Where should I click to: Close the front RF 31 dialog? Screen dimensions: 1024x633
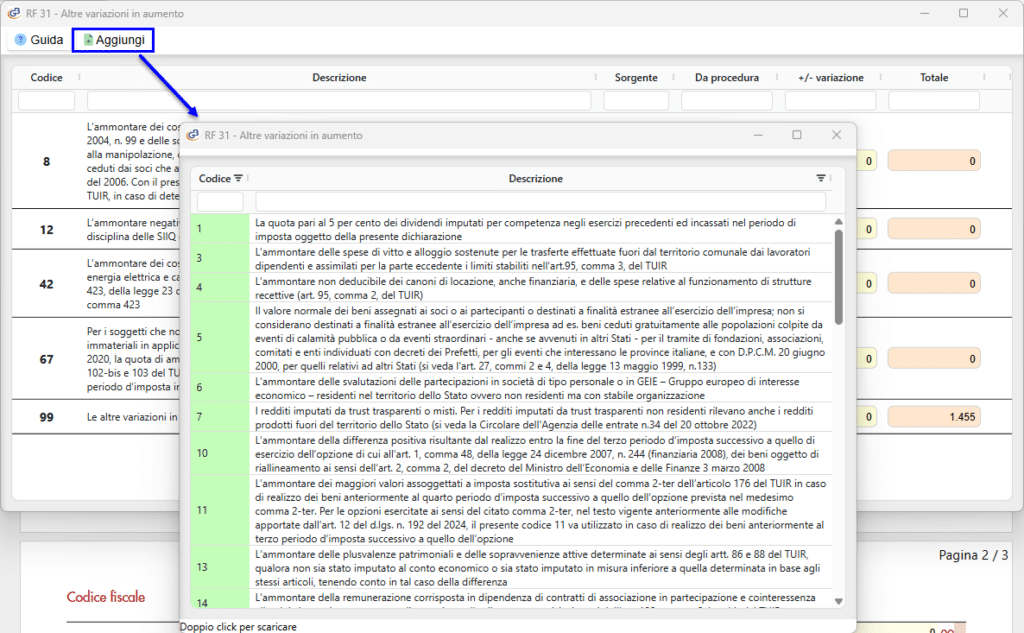837,135
